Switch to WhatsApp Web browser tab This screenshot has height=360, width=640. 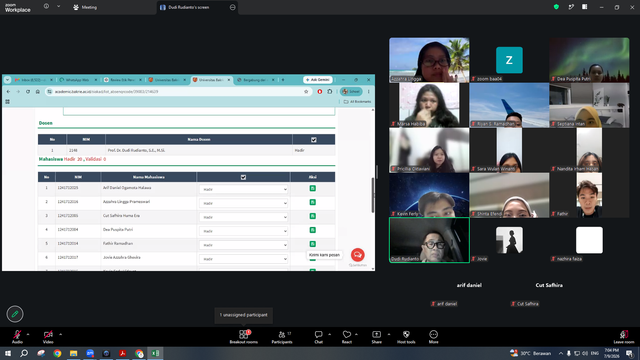(77, 80)
